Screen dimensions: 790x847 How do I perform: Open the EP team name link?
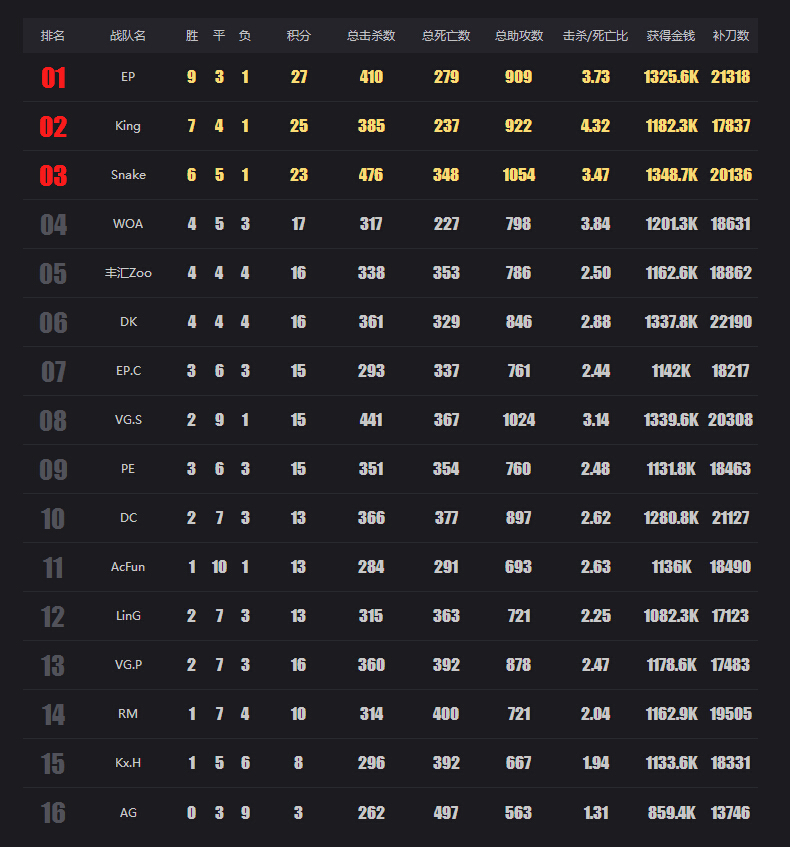tap(128, 77)
